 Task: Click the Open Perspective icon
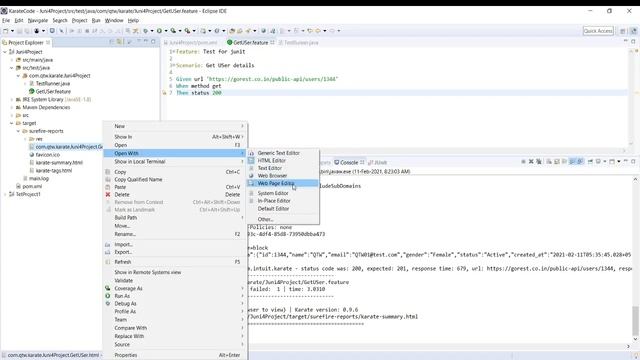(622, 31)
